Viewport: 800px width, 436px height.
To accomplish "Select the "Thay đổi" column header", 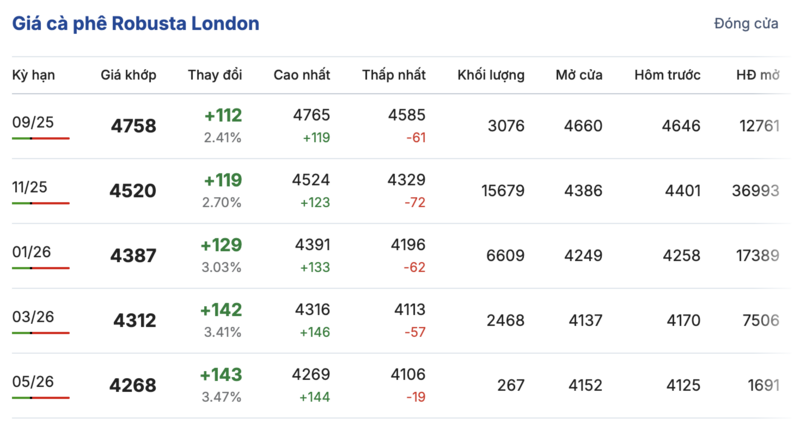I will pyautogui.click(x=214, y=76).
